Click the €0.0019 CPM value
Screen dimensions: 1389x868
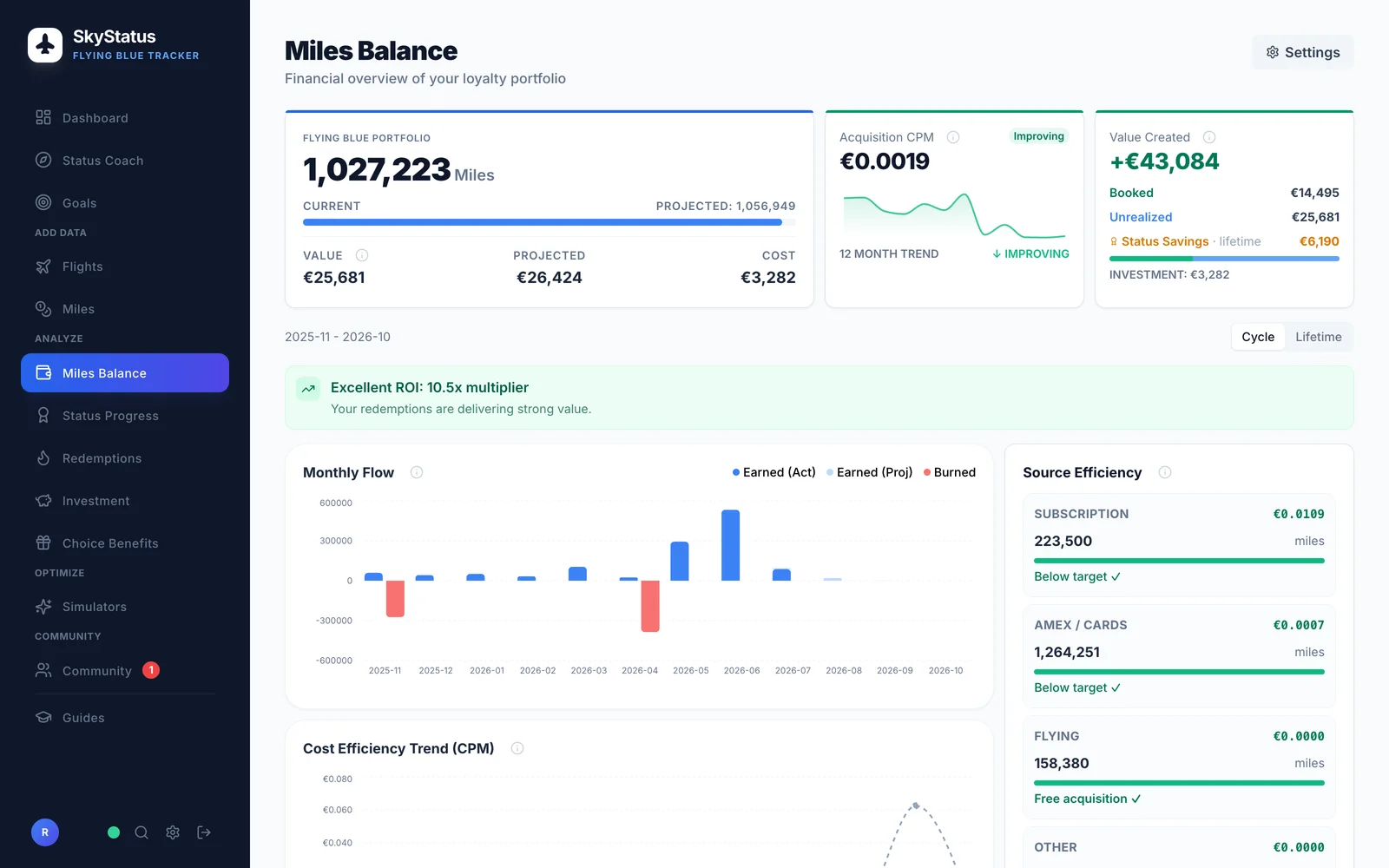point(885,161)
